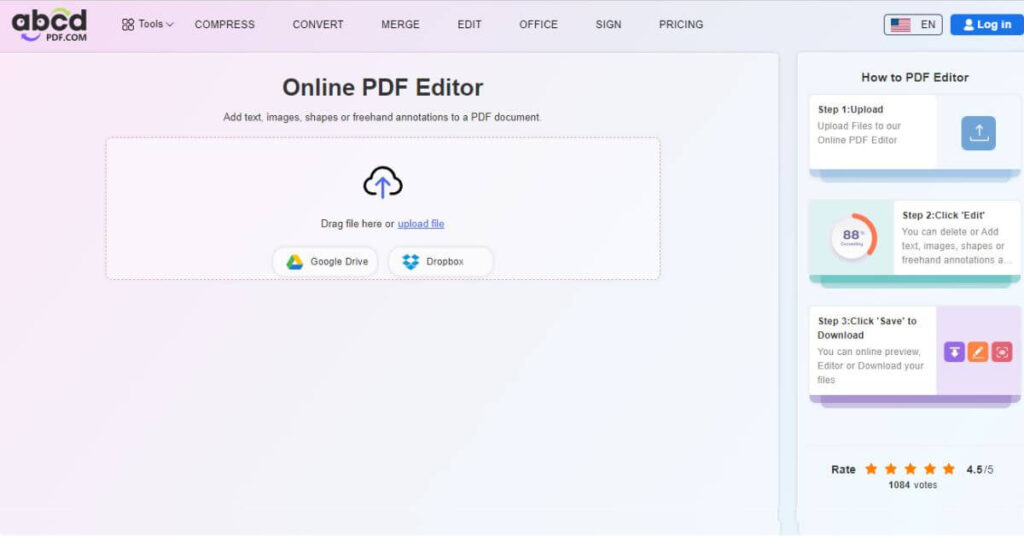Click the orange edit pencil icon
The height and width of the screenshot is (536, 1024).
[x=978, y=352]
